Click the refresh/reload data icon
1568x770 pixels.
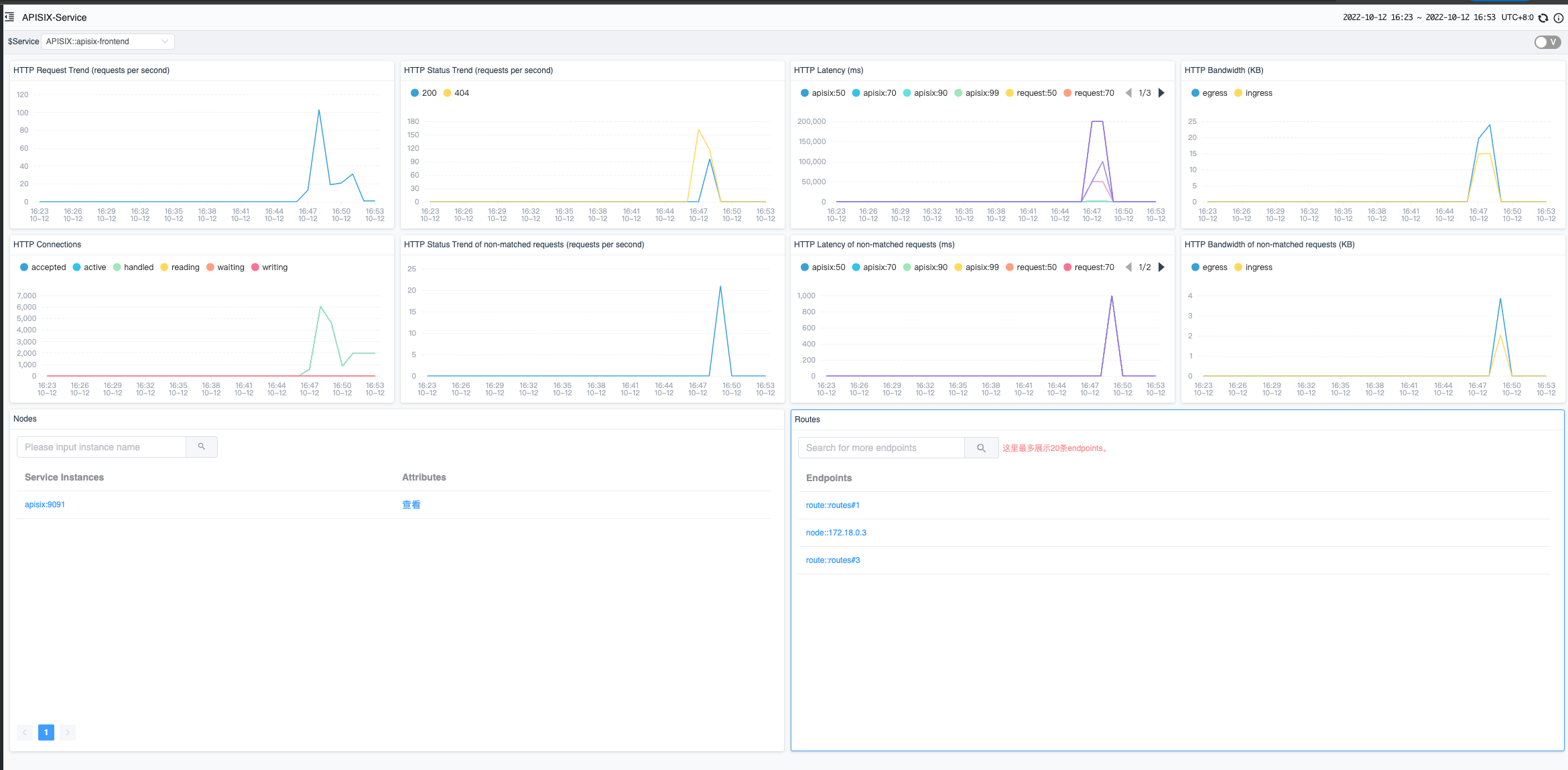tap(1543, 18)
